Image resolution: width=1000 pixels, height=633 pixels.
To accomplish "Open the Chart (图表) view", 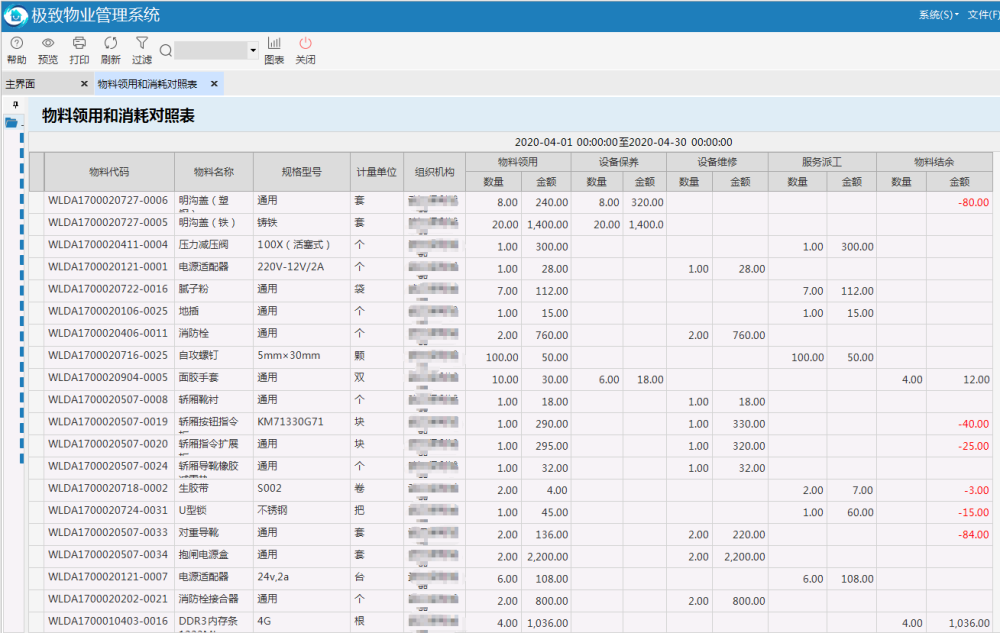I will coord(274,50).
